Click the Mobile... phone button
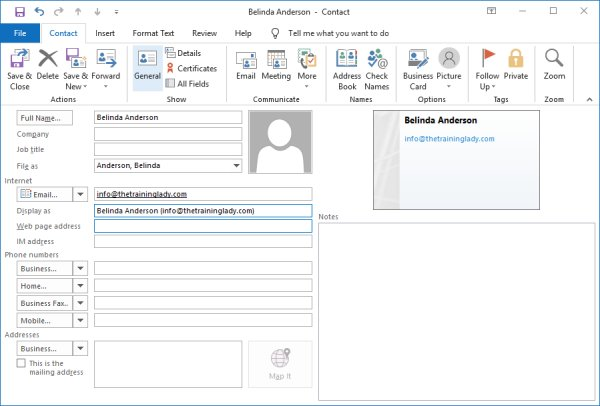Screen dimensions: 600x406 point(44,320)
